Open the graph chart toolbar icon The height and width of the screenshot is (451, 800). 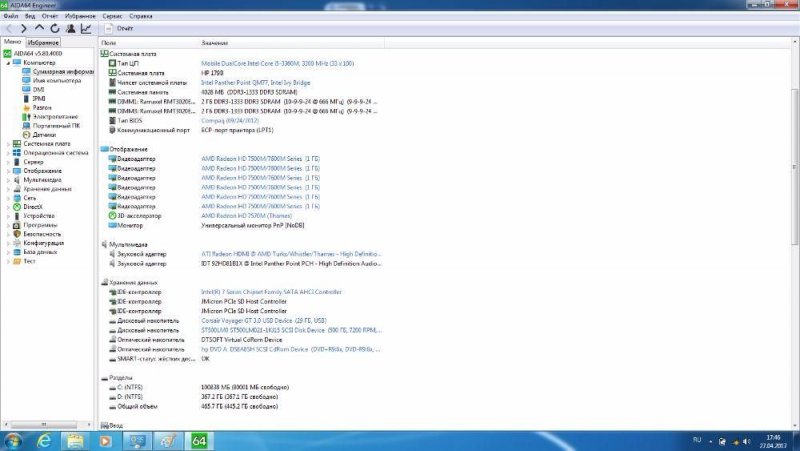tap(86, 29)
